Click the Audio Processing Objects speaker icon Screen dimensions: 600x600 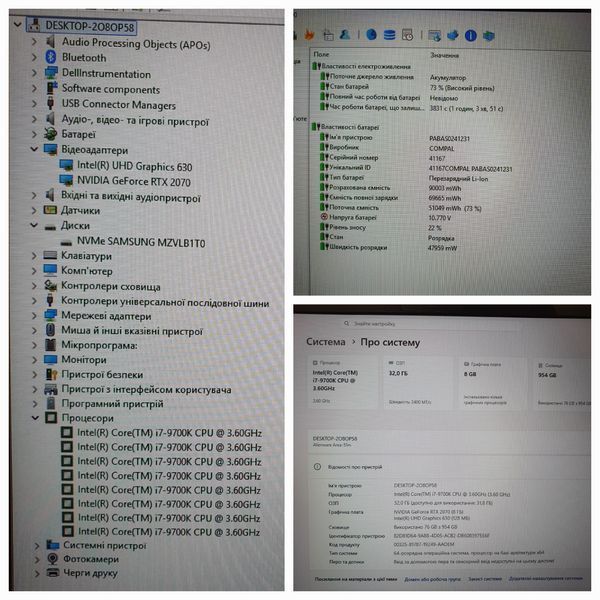coord(50,41)
